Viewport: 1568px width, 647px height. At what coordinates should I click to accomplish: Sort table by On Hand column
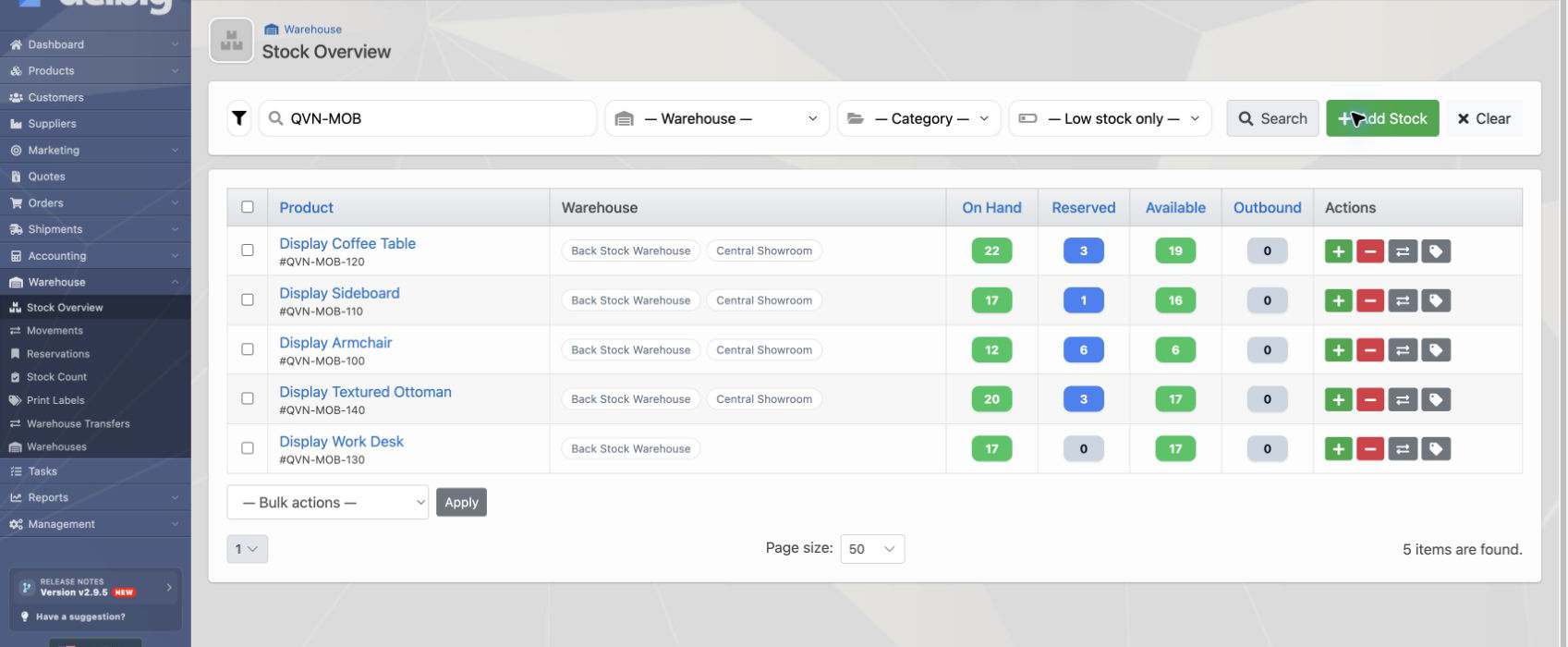(x=991, y=208)
